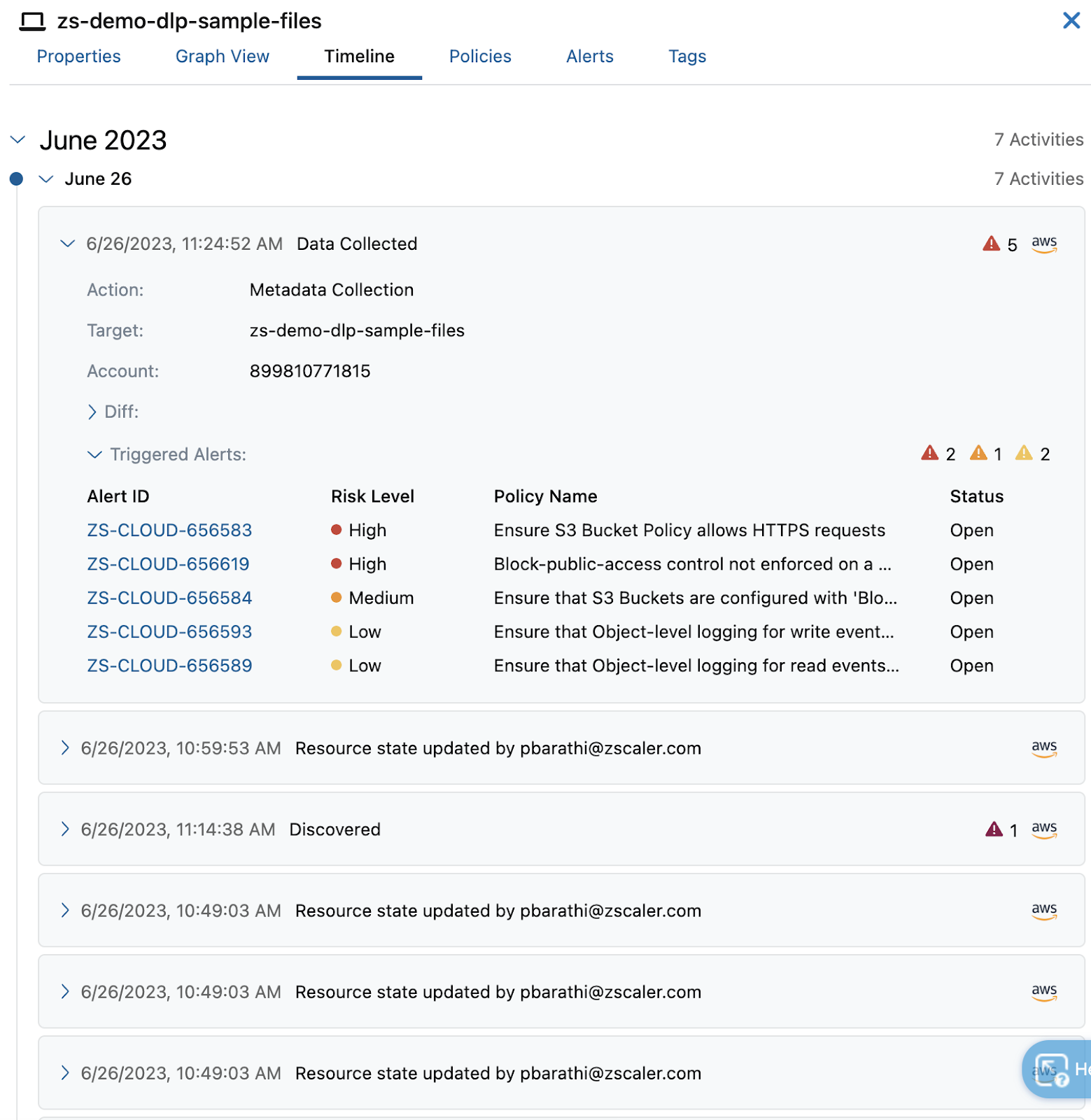Click the Low risk dot for ZS-CLOUD-656589
1091x1120 pixels.
[x=336, y=665]
